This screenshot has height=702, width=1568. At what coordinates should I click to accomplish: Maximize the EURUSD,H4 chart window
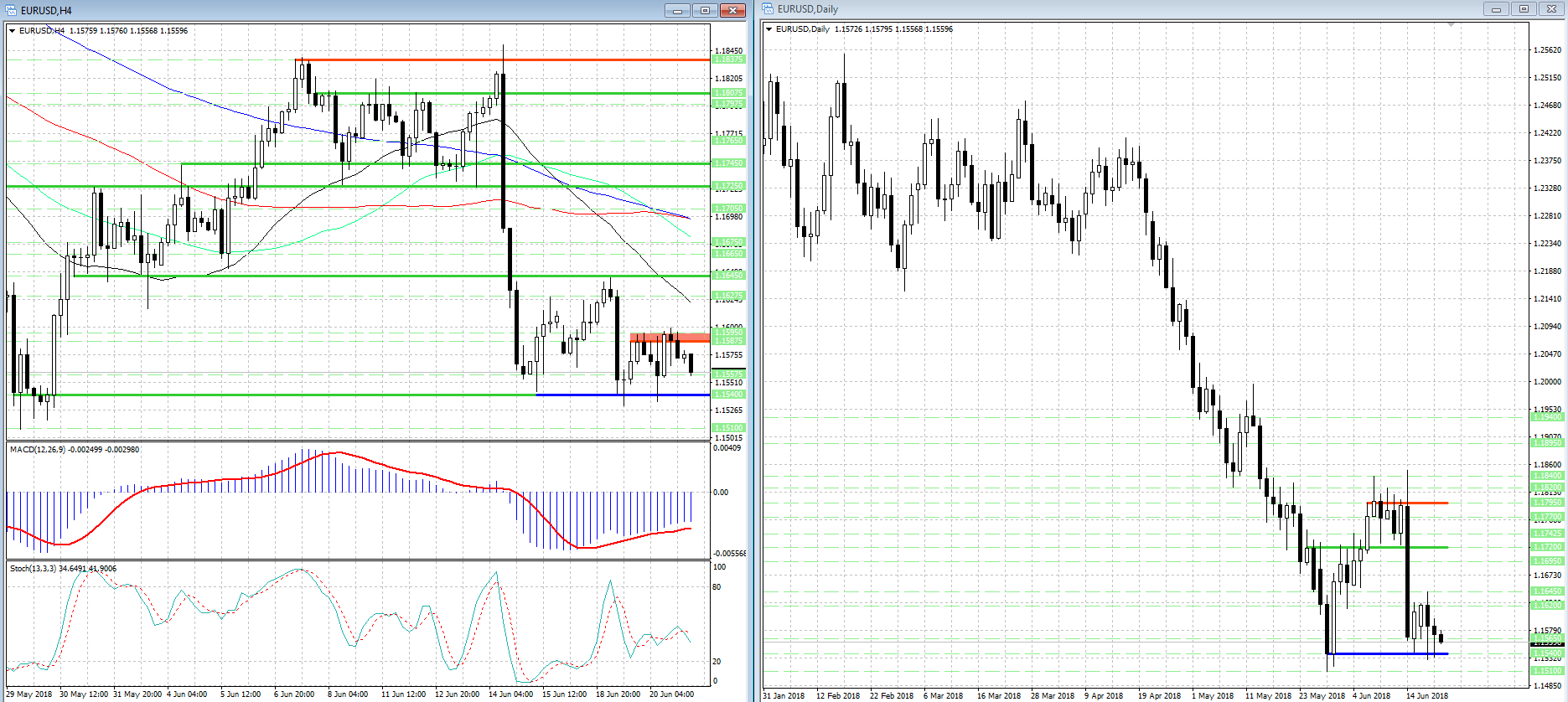tap(705, 10)
